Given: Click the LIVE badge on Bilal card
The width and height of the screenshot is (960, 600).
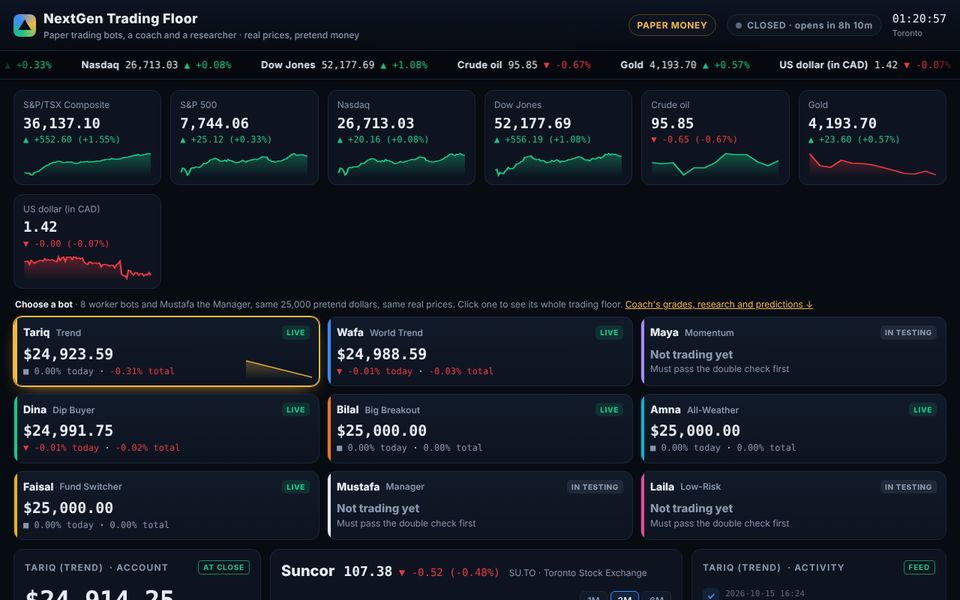Looking at the screenshot, I should coord(609,410).
